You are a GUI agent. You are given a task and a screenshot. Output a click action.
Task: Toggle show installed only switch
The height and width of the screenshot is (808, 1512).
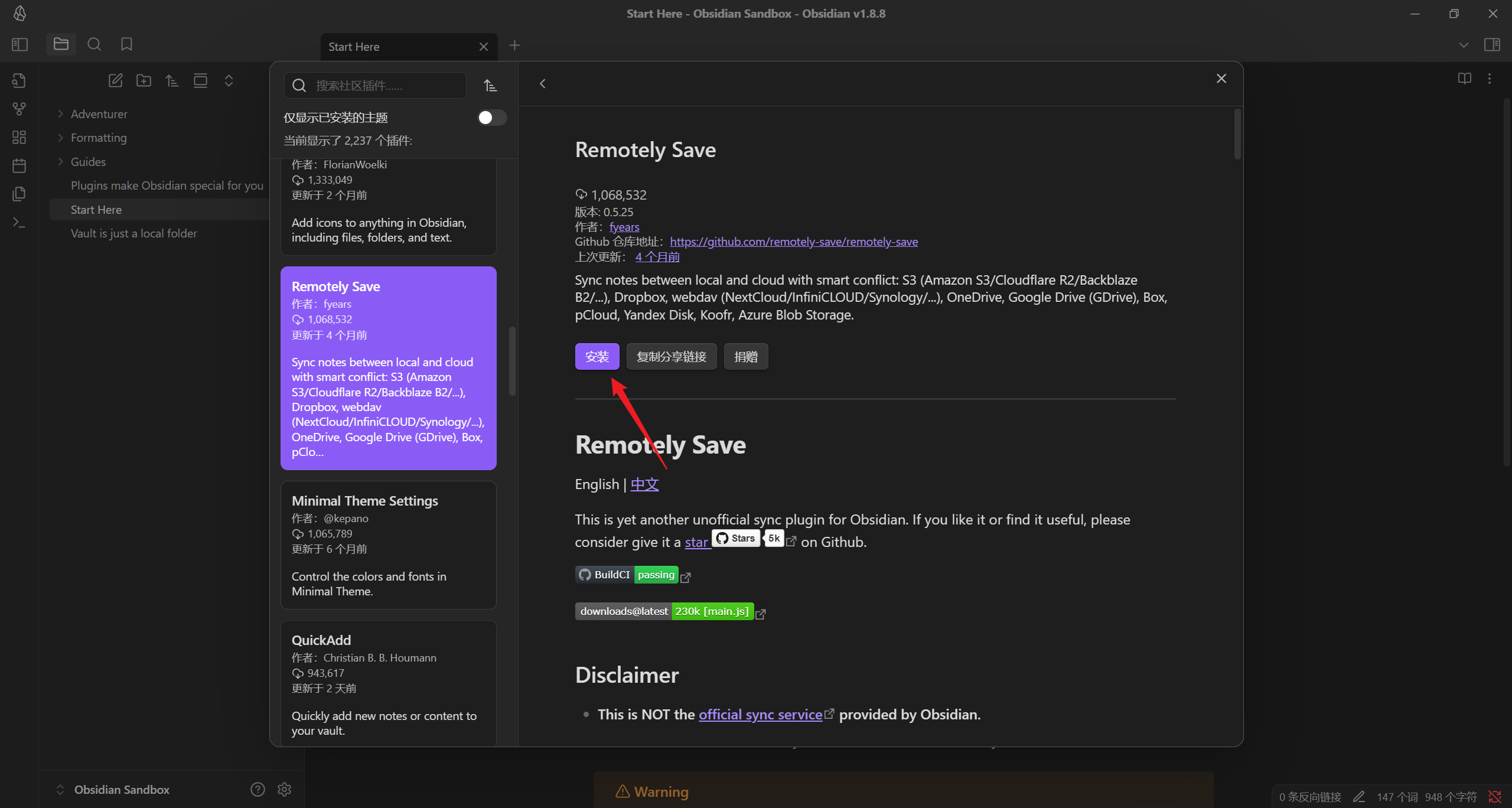(491, 118)
